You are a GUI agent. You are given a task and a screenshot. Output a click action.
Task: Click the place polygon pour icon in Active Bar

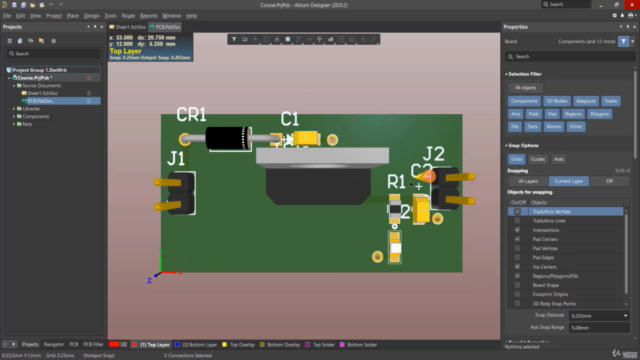point(330,39)
